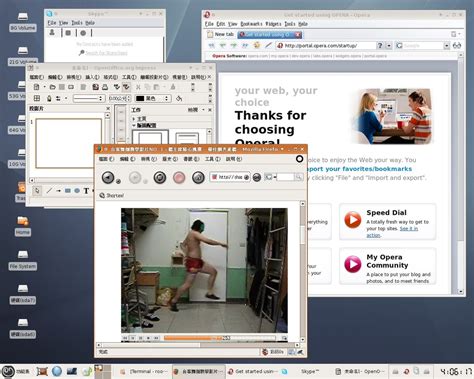Image resolution: width=474 pixels, height=379 pixels.
Task: Click the Skype taskbar button
Action: (306, 371)
